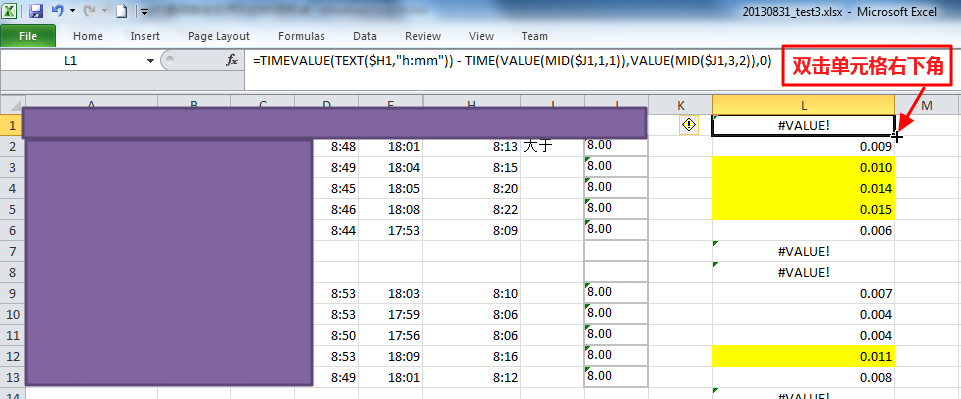Select #VALUE! cell in row 8

coord(803,272)
